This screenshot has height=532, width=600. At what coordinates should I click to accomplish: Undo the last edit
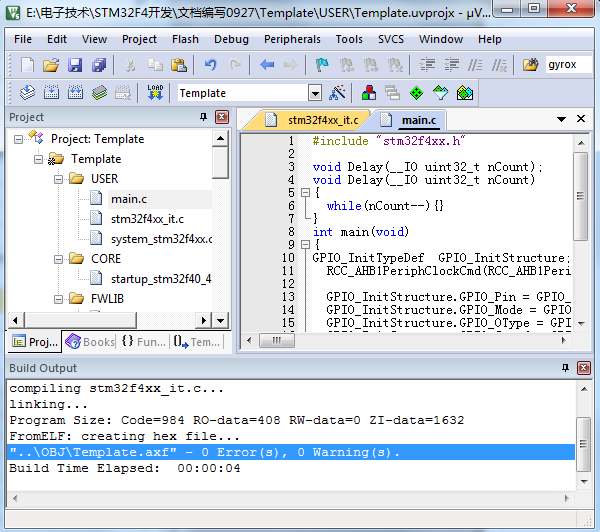[x=210, y=65]
